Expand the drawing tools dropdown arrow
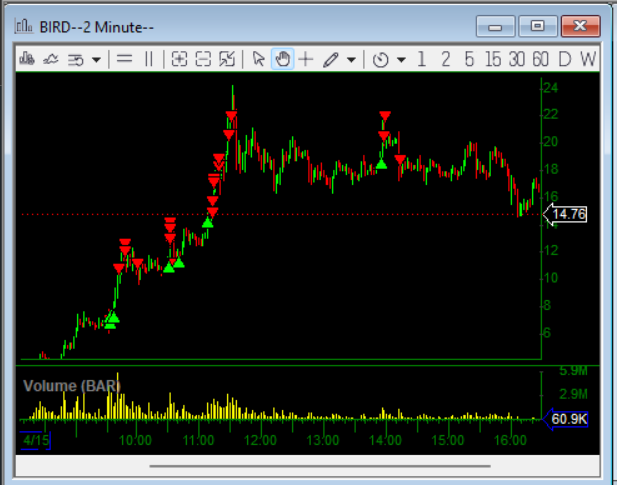The image size is (617, 485). (x=351, y=60)
